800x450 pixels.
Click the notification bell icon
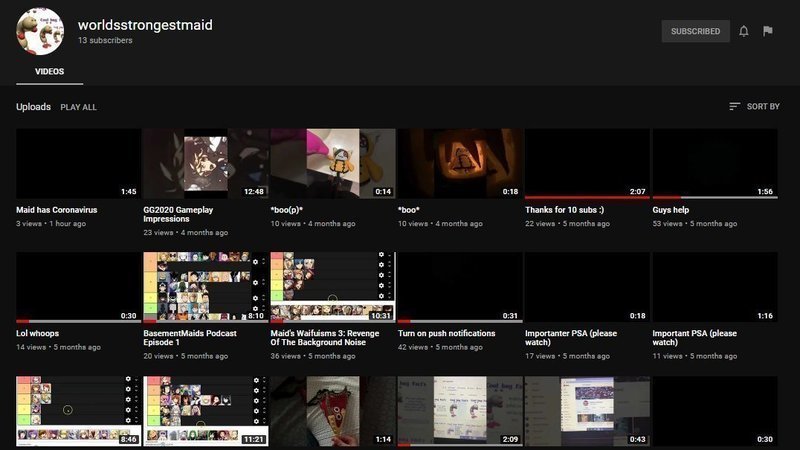tap(744, 31)
